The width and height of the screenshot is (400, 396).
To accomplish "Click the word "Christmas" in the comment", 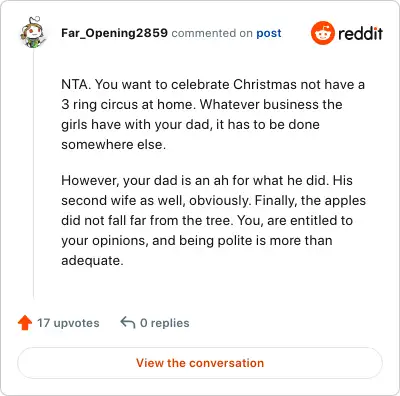I will pyautogui.click(x=265, y=84).
